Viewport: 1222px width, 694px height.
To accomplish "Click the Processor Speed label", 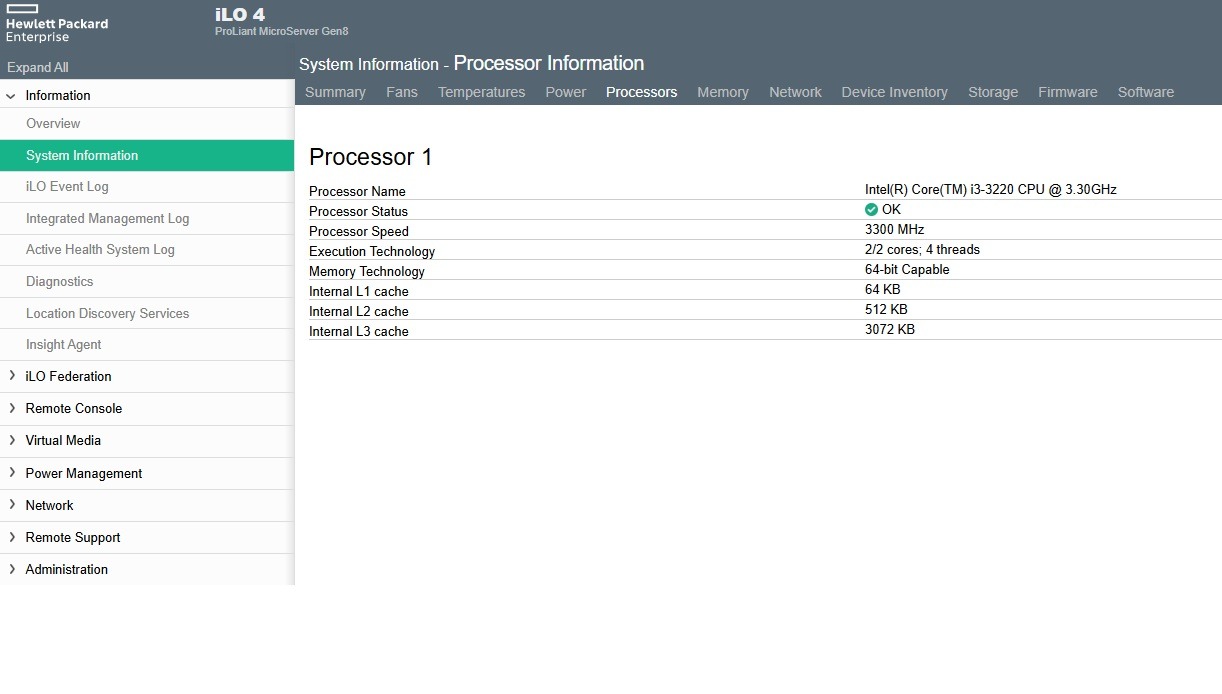I will 359,232.
